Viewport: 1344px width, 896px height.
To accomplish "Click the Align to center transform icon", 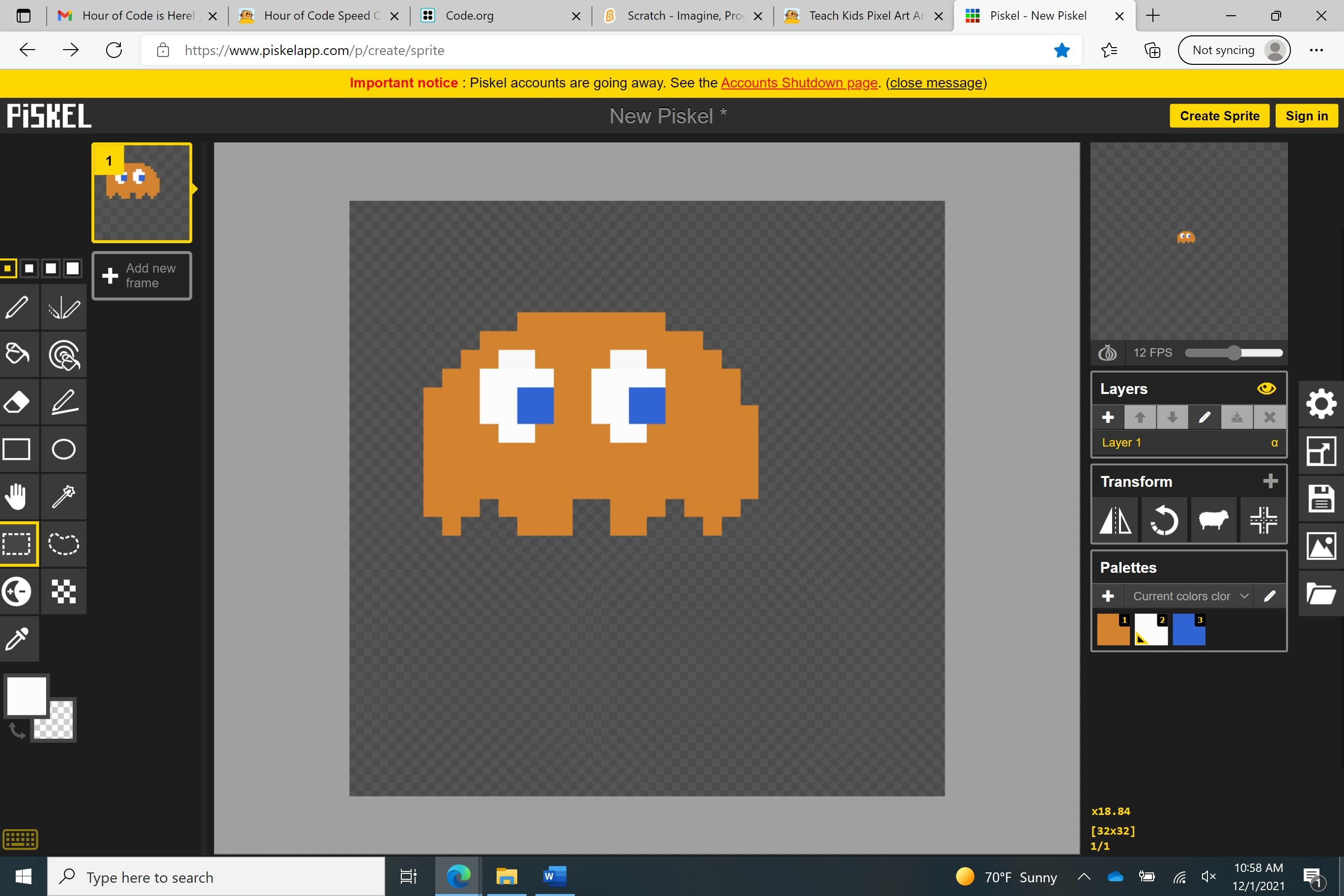I will coord(1263,520).
